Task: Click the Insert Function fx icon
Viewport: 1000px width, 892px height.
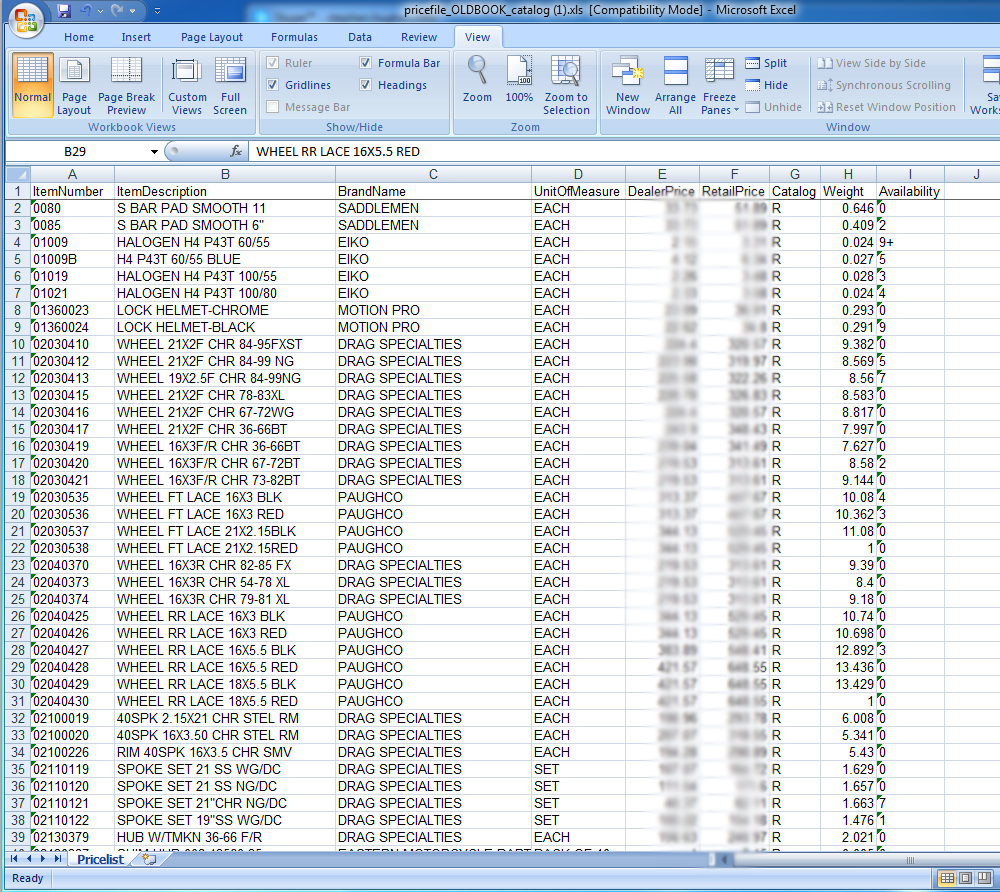Action: coord(236,151)
